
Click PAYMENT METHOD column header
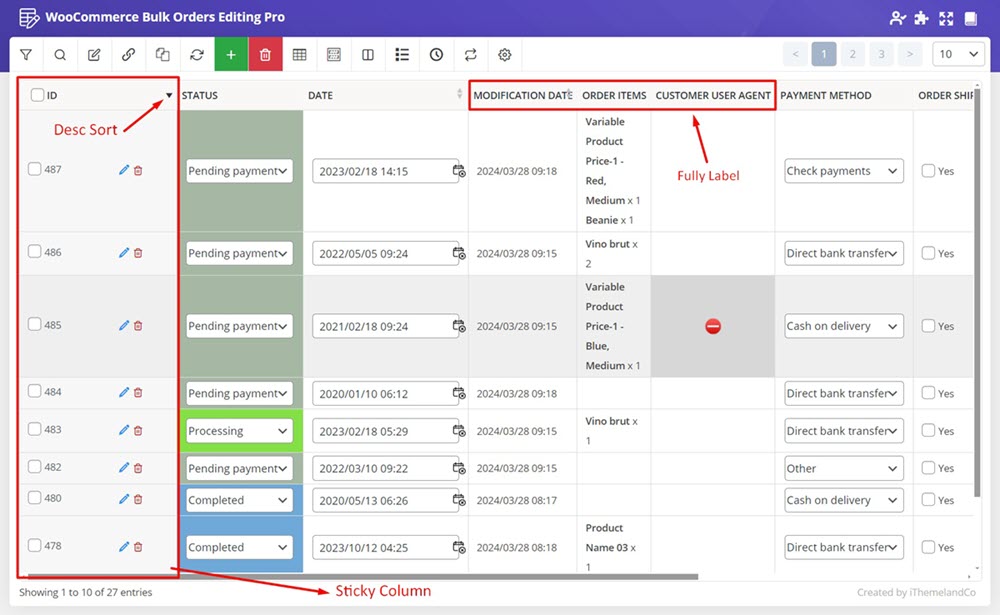tap(825, 95)
